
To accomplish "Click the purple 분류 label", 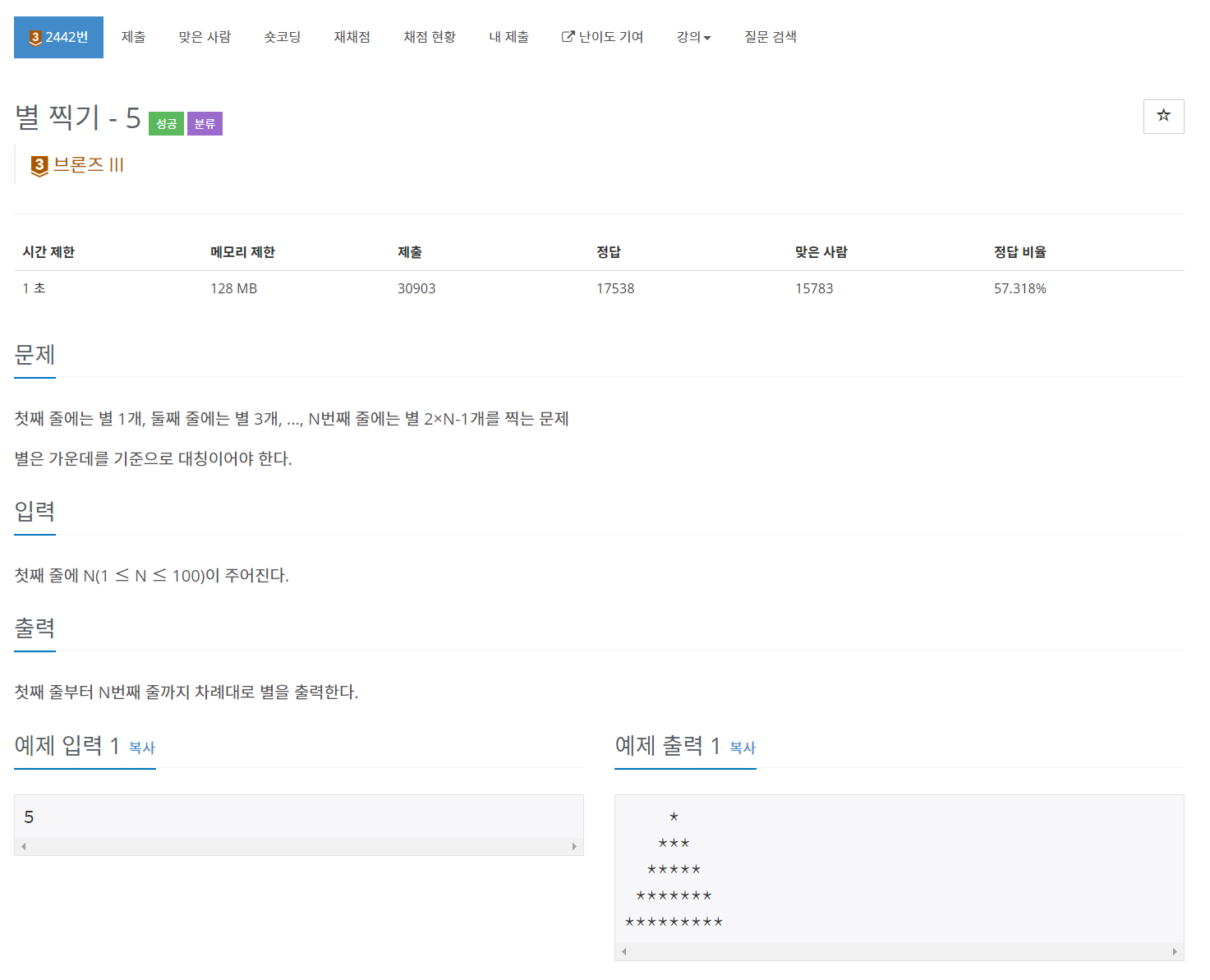I will (x=205, y=123).
